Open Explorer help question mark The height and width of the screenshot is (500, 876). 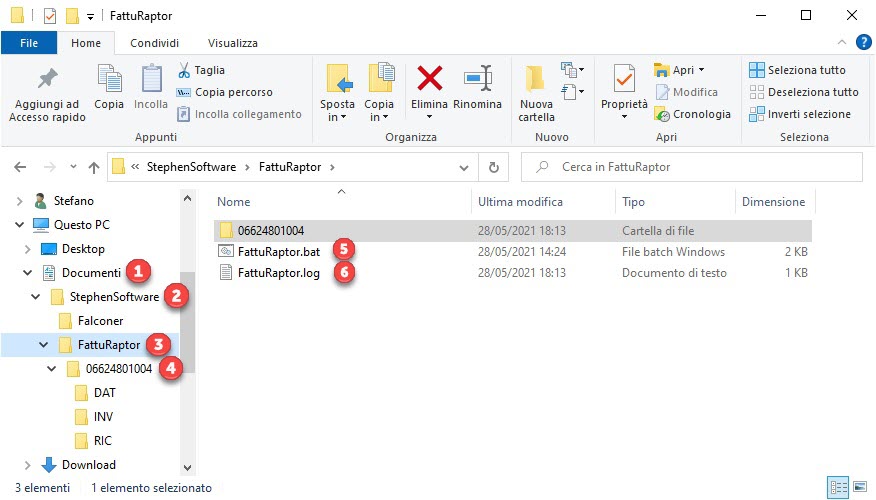(x=864, y=42)
